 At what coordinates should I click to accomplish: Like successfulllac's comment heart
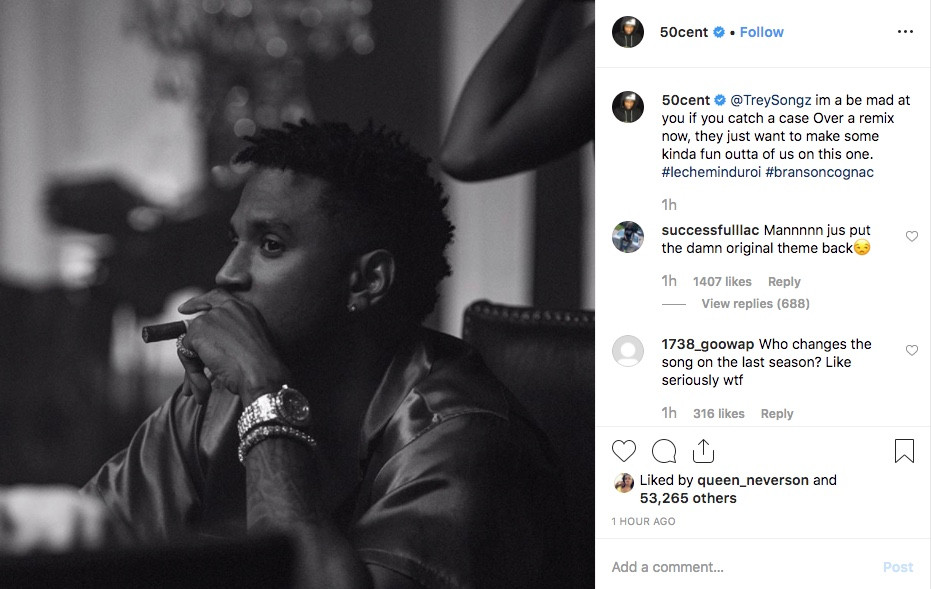point(911,236)
